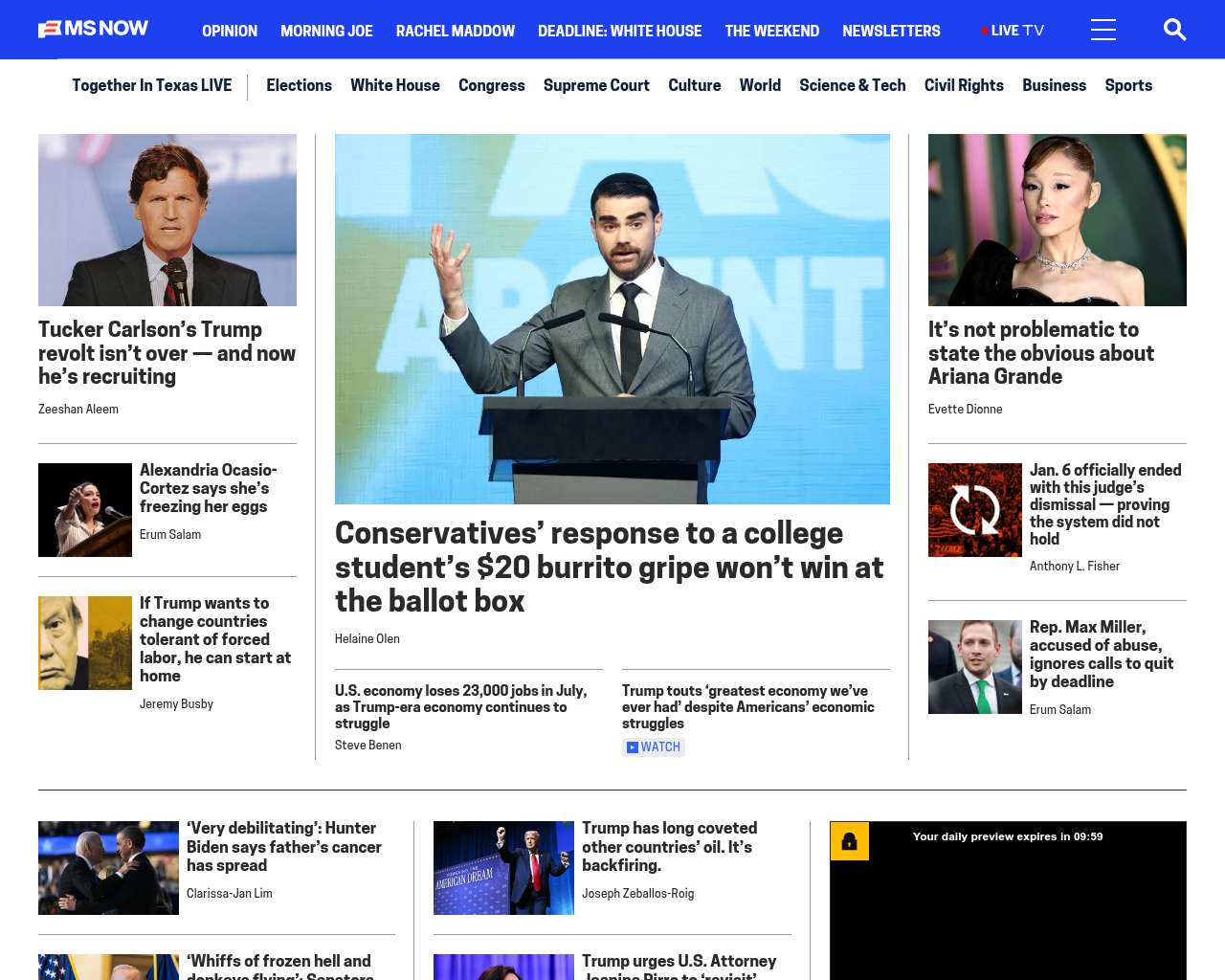Open search with the magnifying glass icon
This screenshot has height=980, width=1225.
click(1174, 30)
